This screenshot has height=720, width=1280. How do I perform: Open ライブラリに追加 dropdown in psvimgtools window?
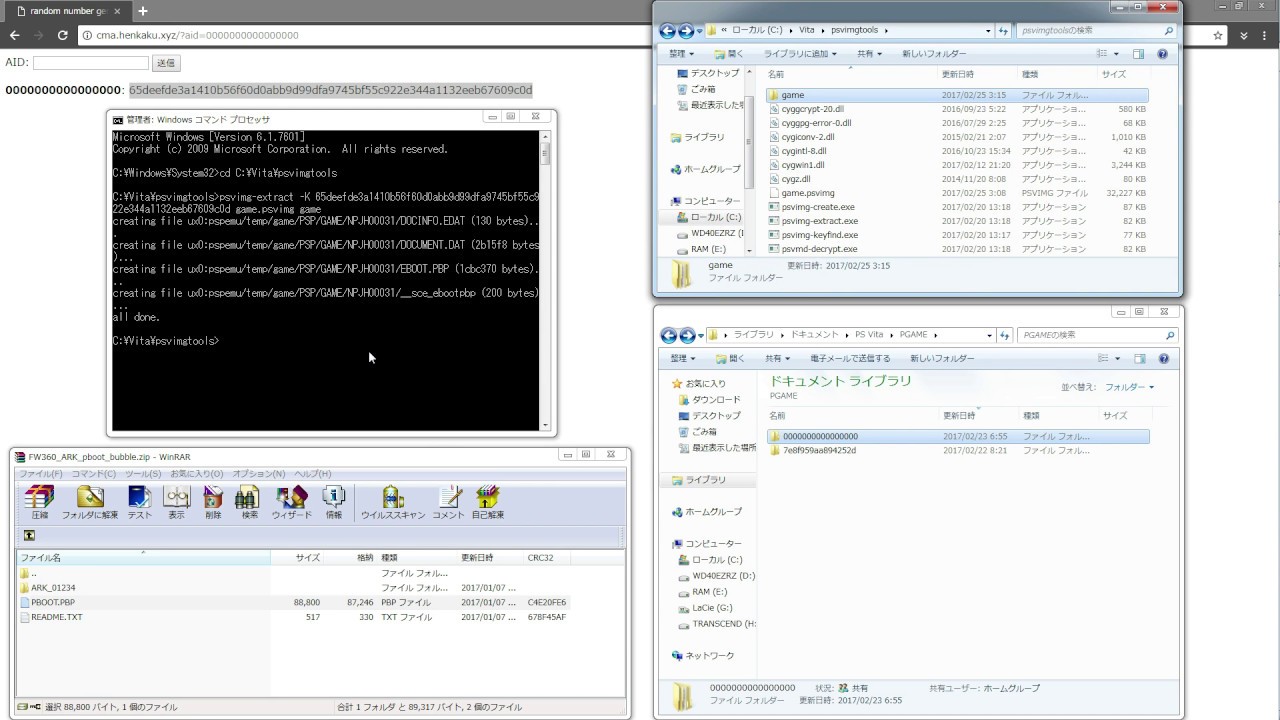pos(799,54)
